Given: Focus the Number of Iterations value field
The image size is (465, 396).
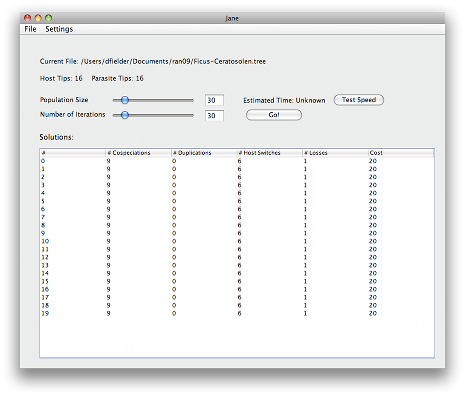Looking at the screenshot, I should pos(214,115).
